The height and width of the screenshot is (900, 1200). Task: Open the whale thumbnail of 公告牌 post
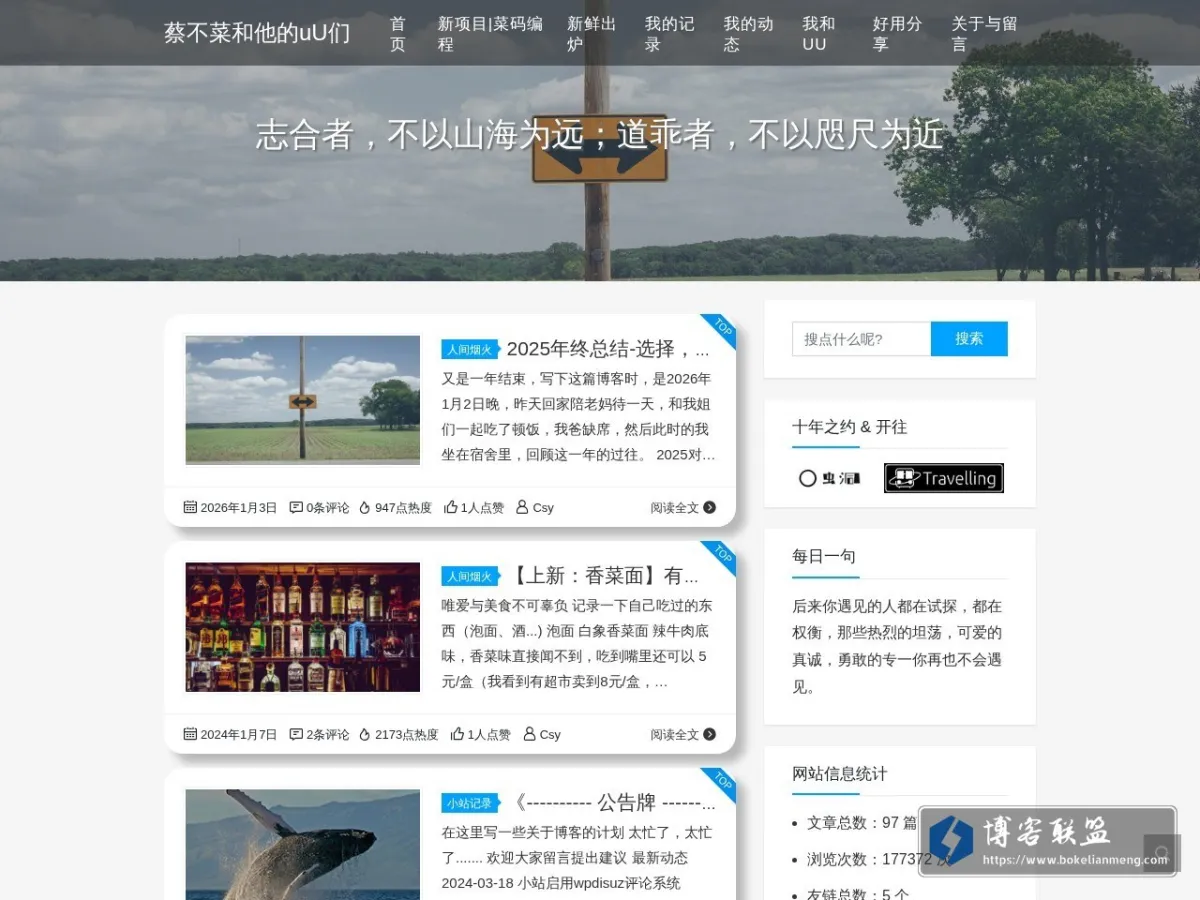click(x=303, y=844)
